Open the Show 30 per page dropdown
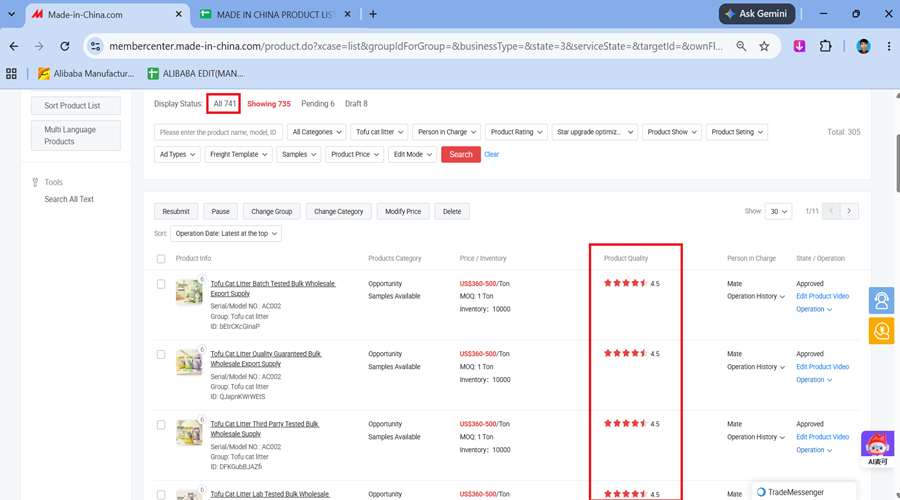Viewport: 900px width, 500px height. click(x=778, y=211)
